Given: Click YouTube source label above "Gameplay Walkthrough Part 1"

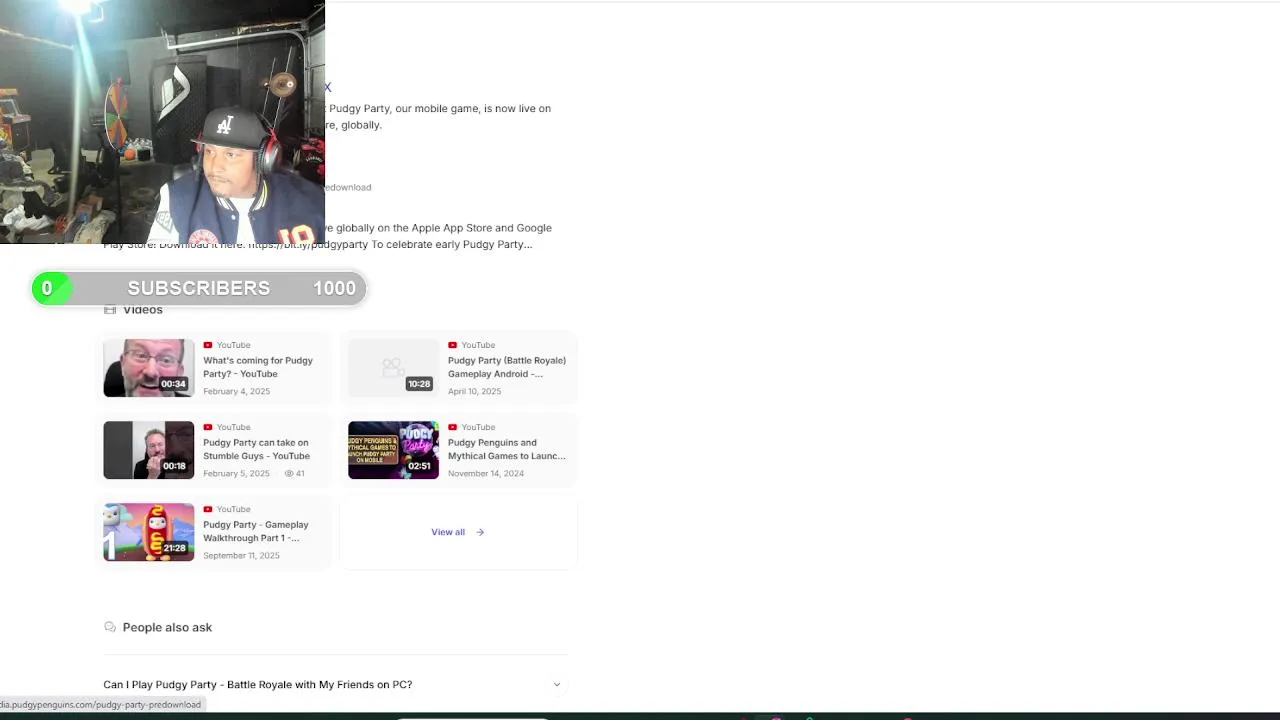Looking at the screenshot, I should (x=233, y=509).
